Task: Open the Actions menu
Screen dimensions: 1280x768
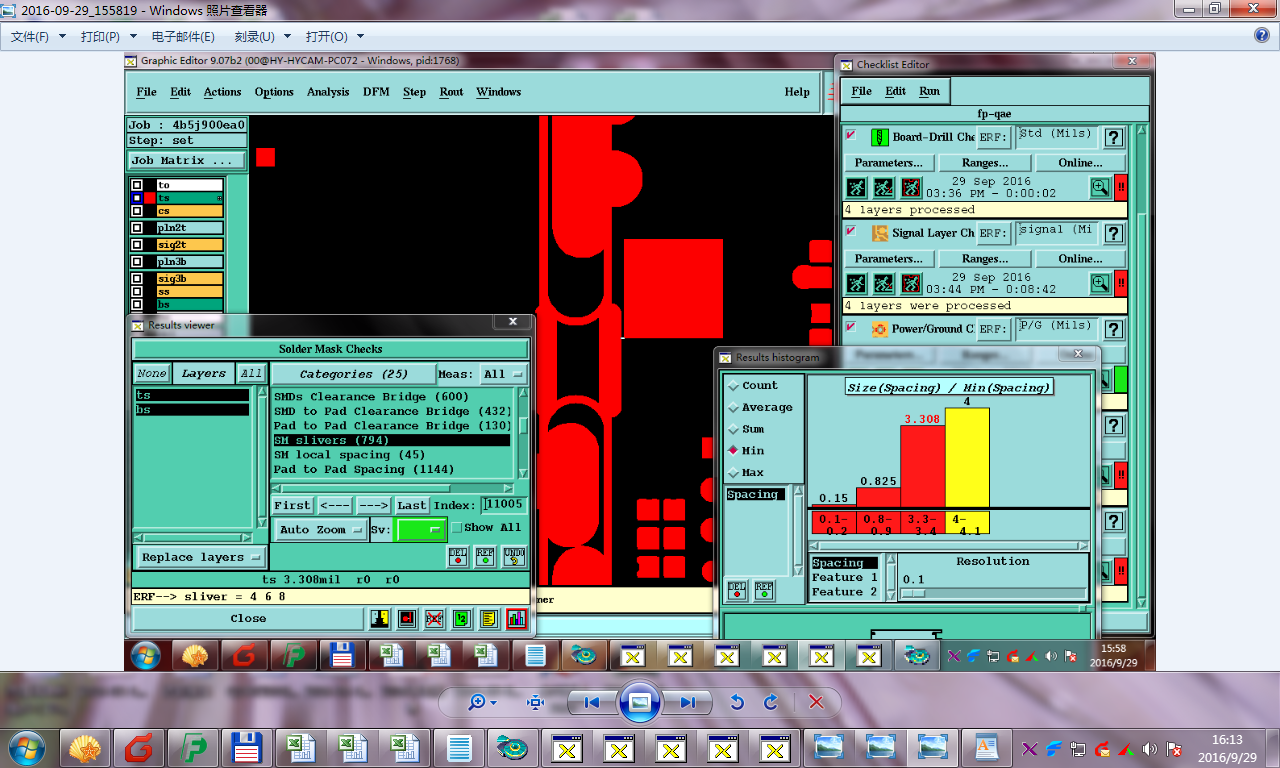Action: pos(222,92)
